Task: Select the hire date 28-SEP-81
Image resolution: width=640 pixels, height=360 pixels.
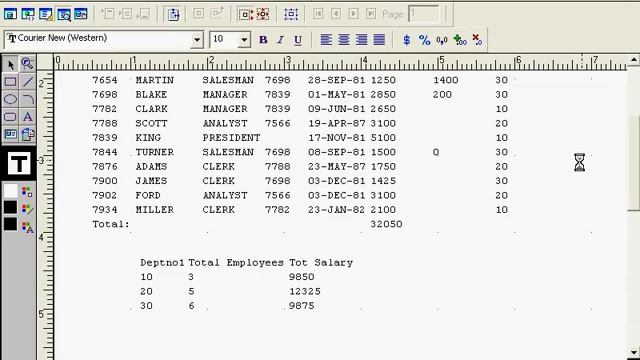Action: (337, 80)
